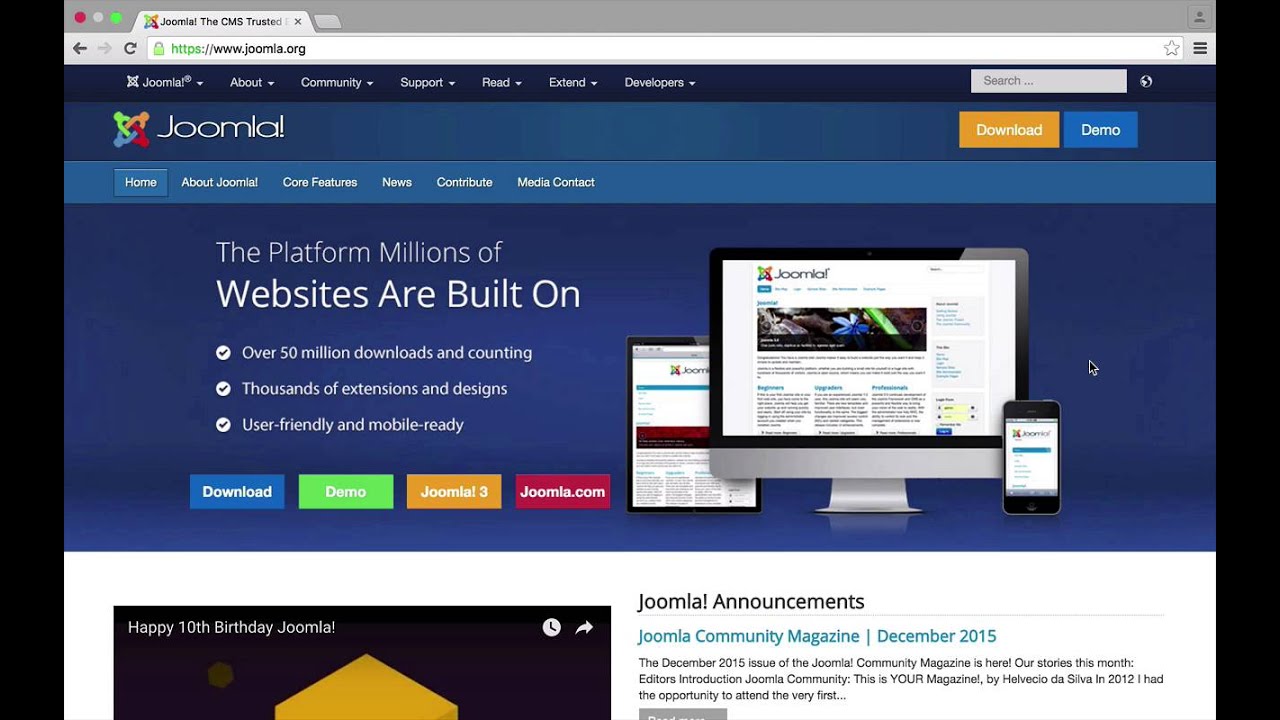Click the orange Joomla! 3 button
The width and height of the screenshot is (1280, 720).
pyautogui.click(x=454, y=491)
